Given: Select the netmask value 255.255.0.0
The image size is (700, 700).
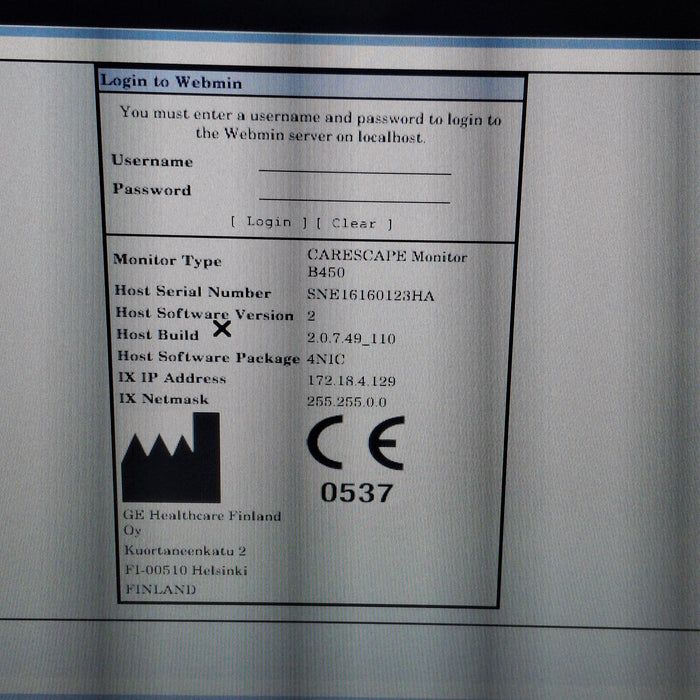Looking at the screenshot, I should pos(347,402).
